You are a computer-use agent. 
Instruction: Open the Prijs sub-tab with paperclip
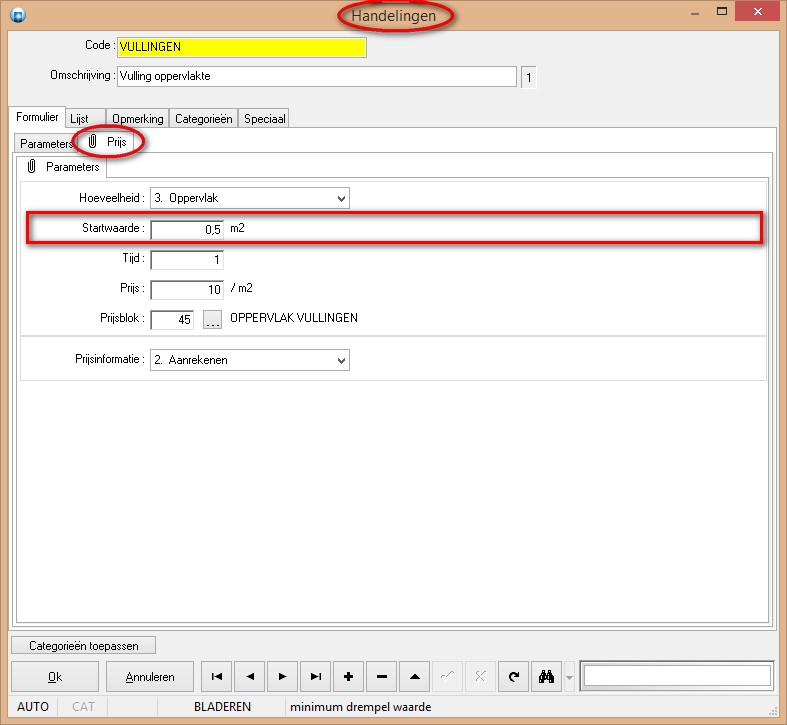pos(109,142)
